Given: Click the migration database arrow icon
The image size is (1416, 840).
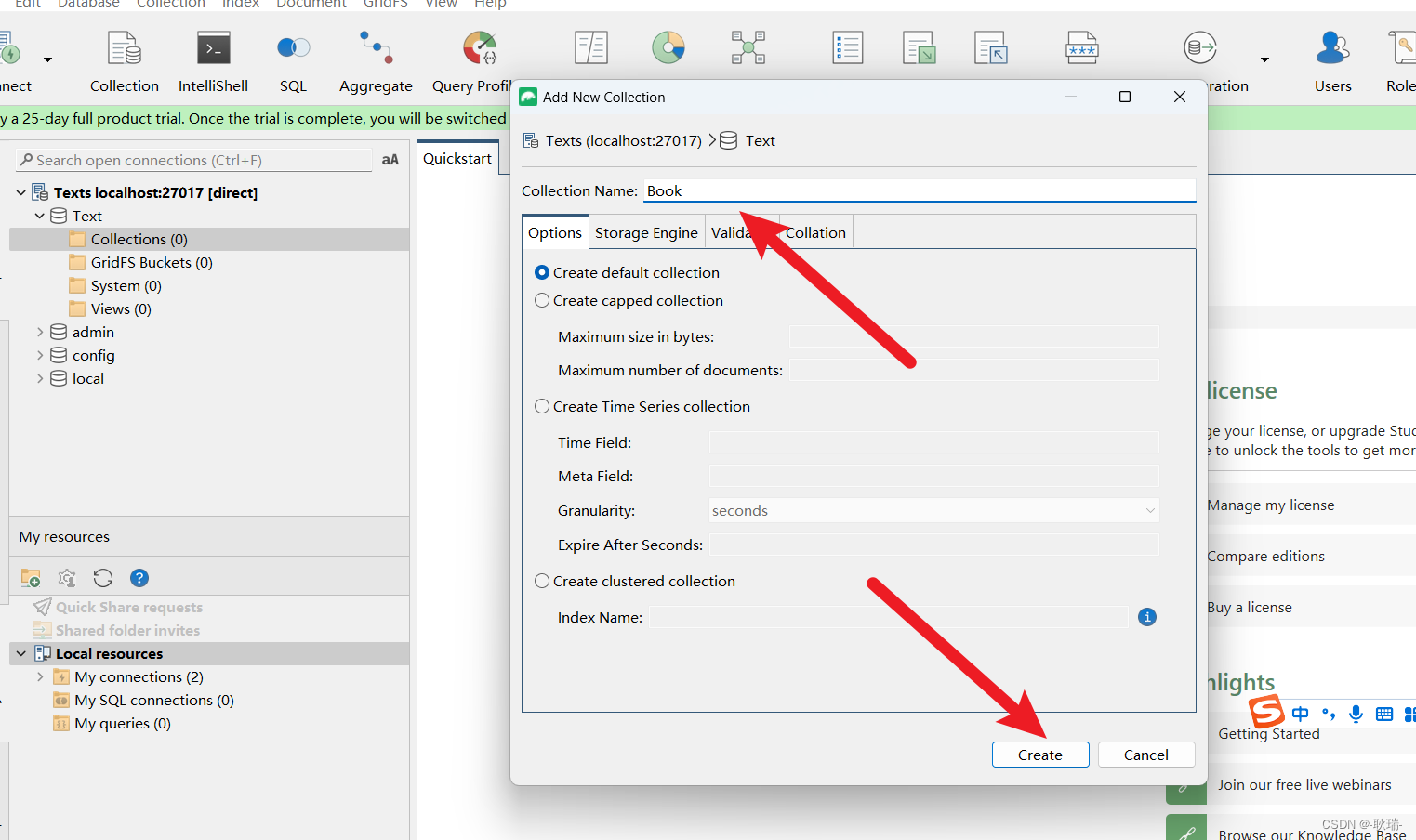Looking at the screenshot, I should pyautogui.click(x=1200, y=47).
